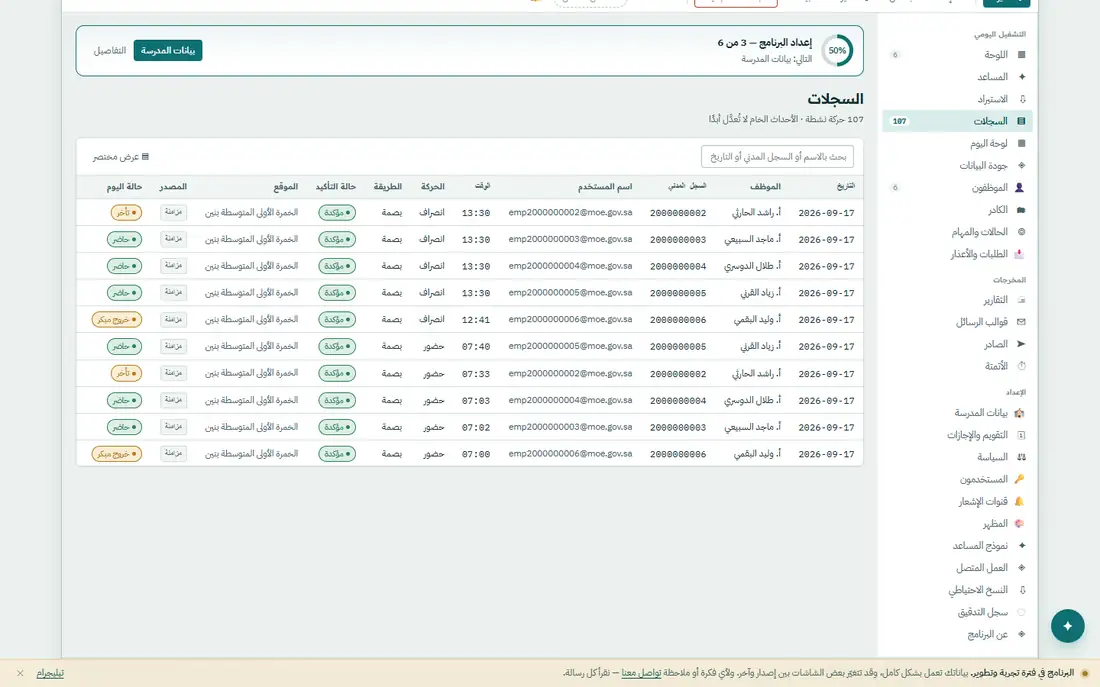Click the حالة اليوم column header
This screenshot has height=687, width=1100.
124,187
